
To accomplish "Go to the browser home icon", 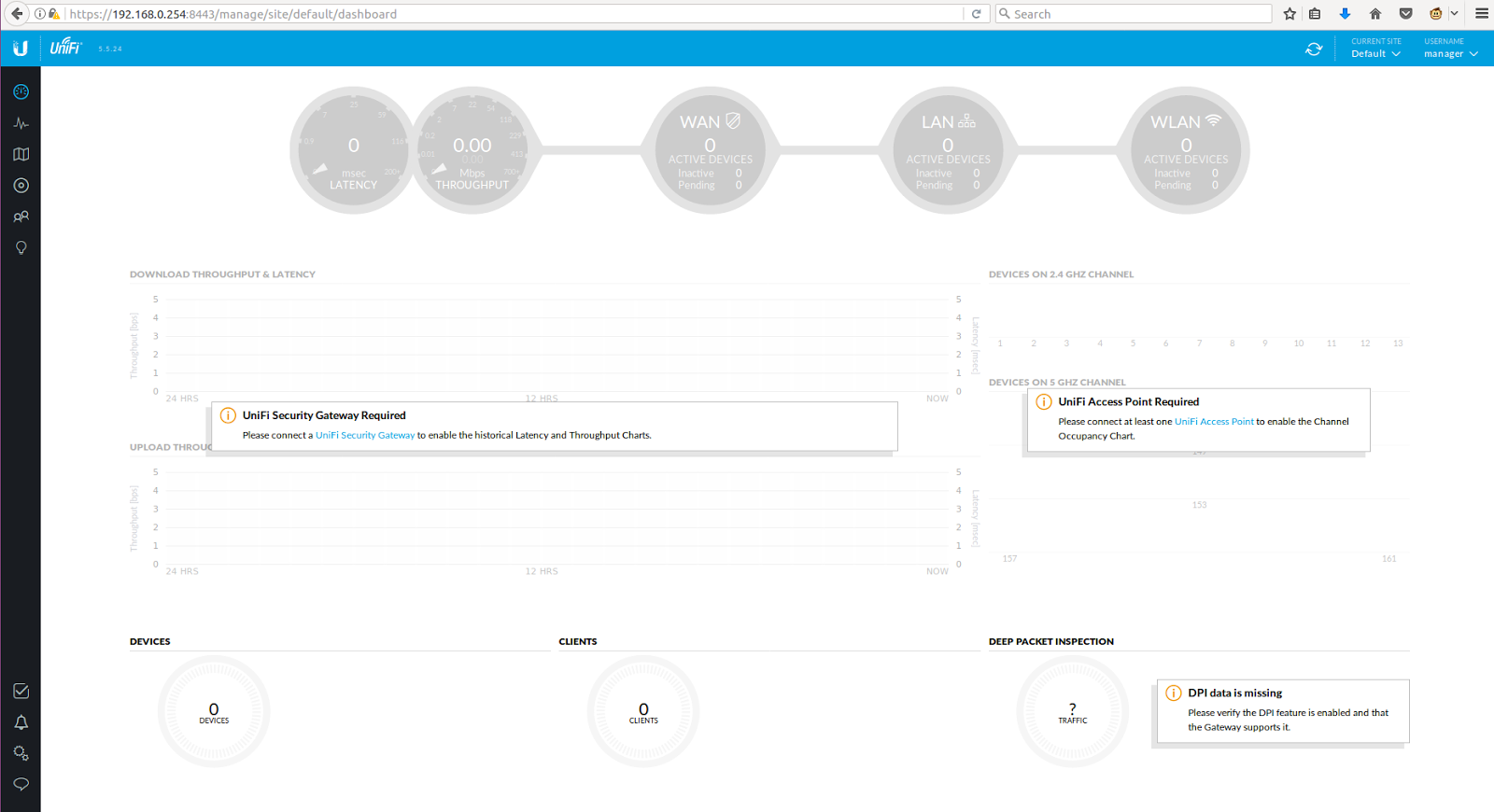I will (1374, 14).
